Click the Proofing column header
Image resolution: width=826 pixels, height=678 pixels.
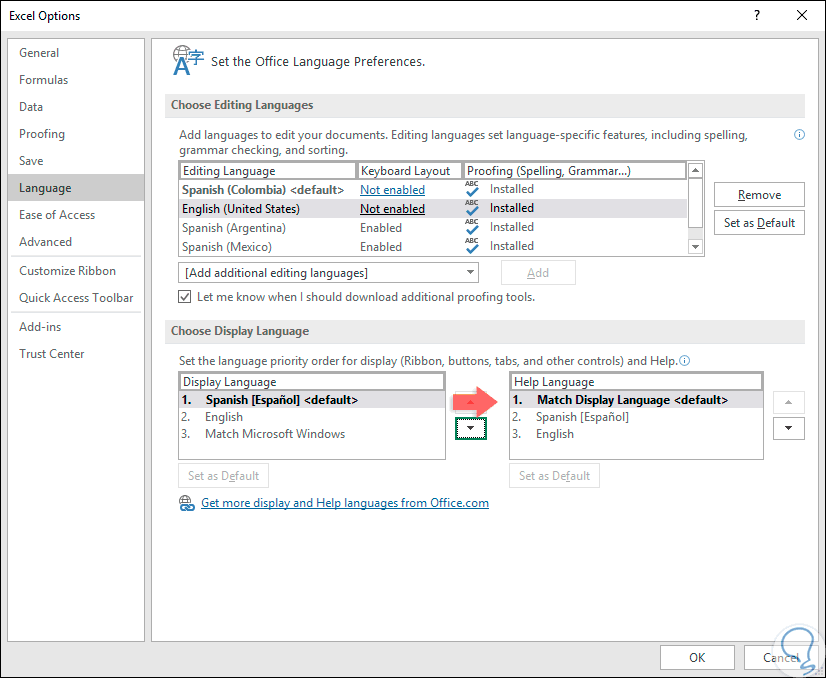tap(575, 171)
